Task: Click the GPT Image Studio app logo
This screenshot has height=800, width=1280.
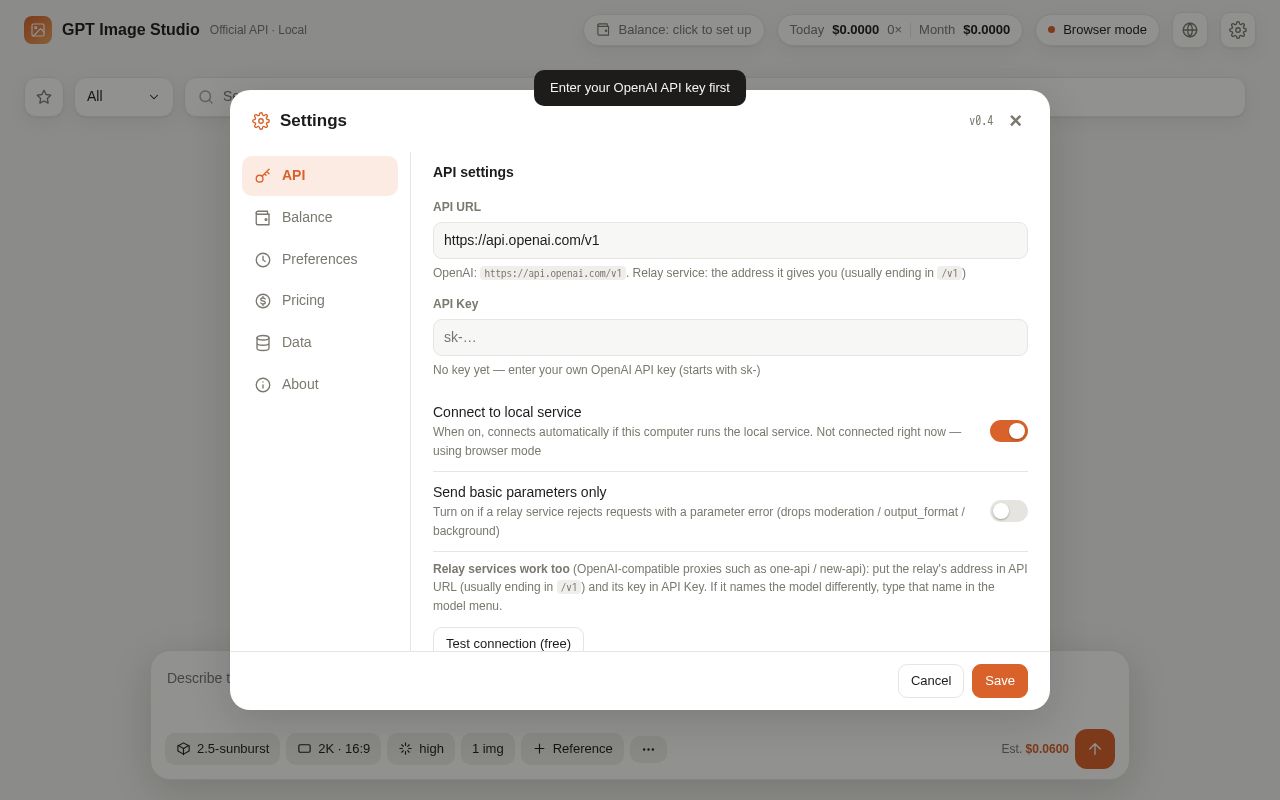Action: point(38,30)
